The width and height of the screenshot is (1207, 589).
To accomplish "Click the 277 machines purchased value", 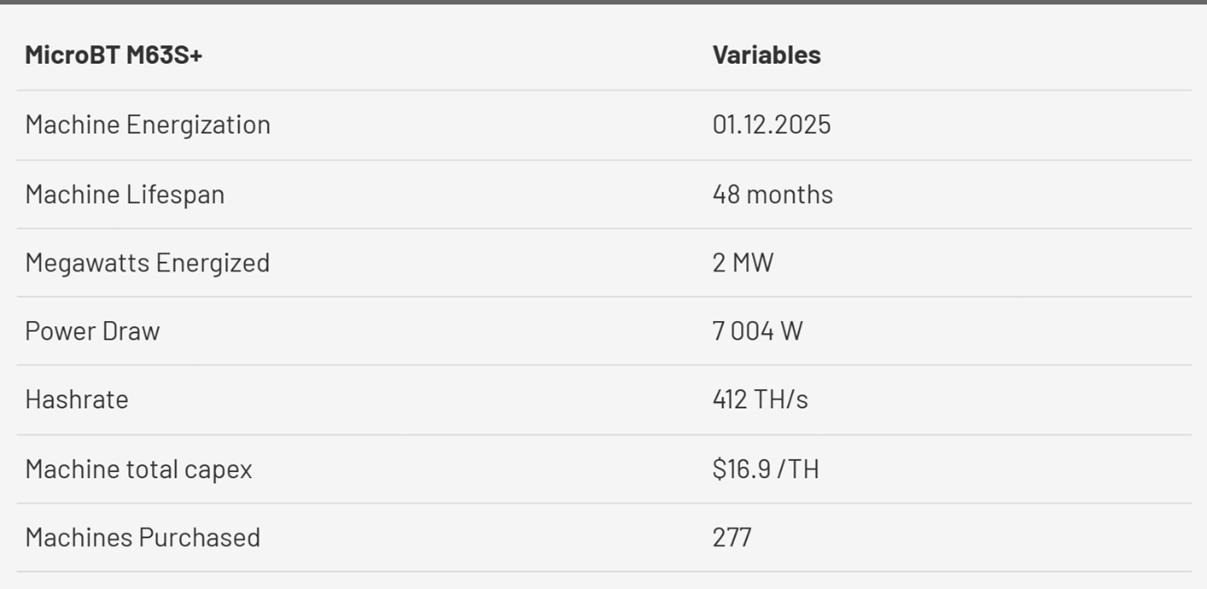I will coord(732,538).
